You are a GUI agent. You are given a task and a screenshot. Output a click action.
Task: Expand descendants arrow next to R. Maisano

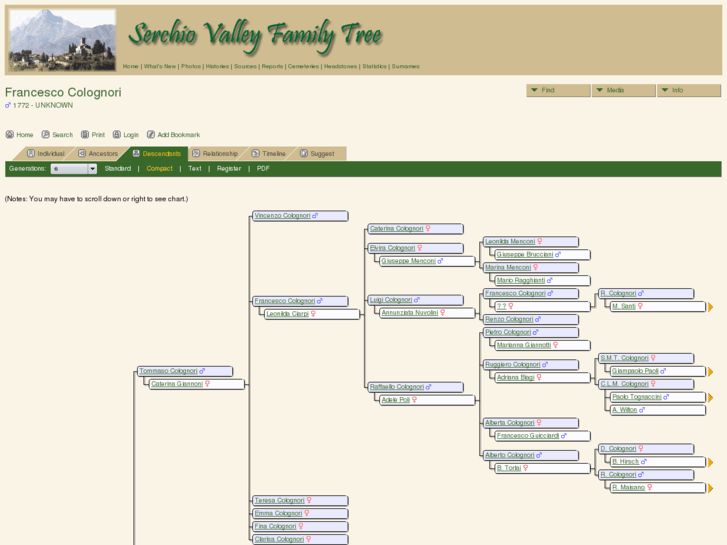point(710,488)
